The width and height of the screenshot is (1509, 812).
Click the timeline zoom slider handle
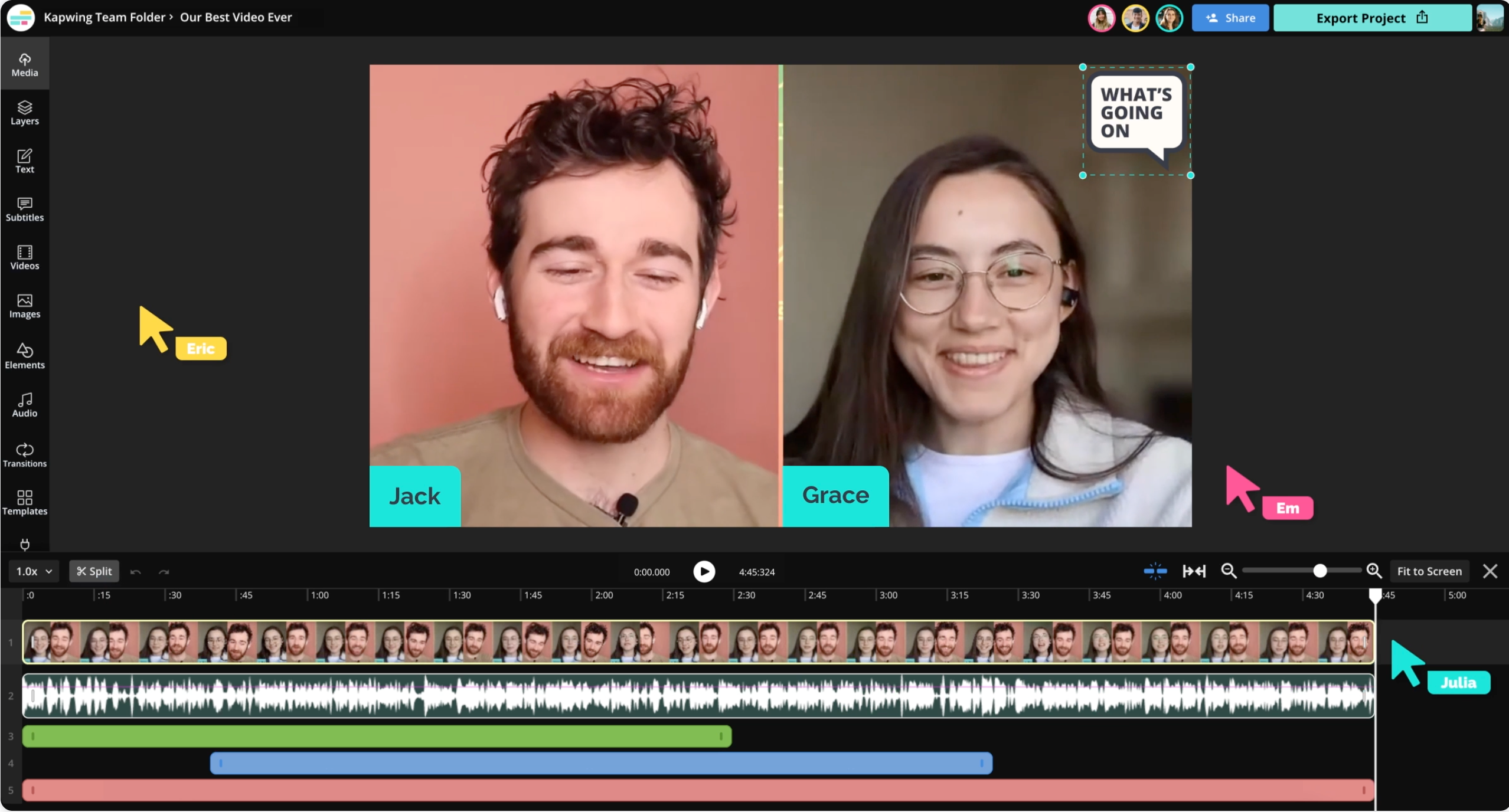pyautogui.click(x=1320, y=571)
